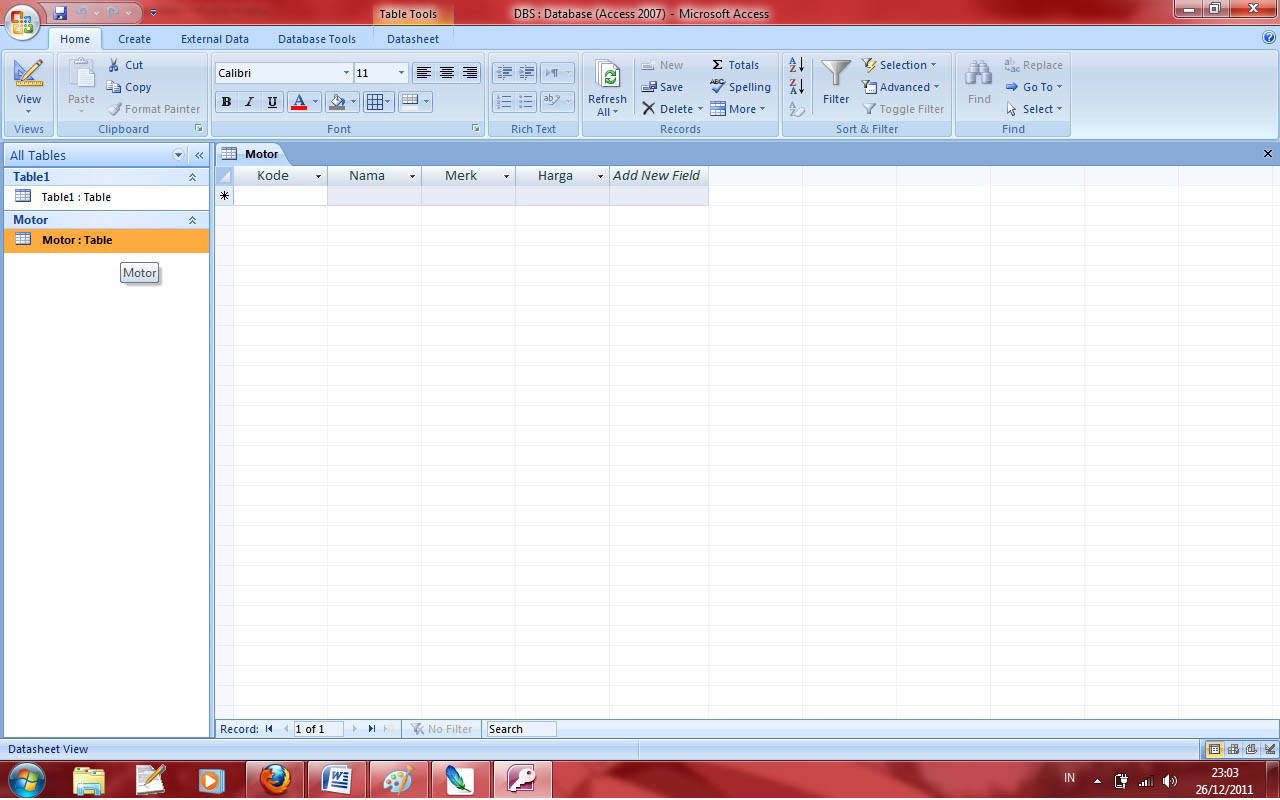Switch to the Datasheet tab
The width and height of the screenshot is (1280, 800).
click(413, 39)
